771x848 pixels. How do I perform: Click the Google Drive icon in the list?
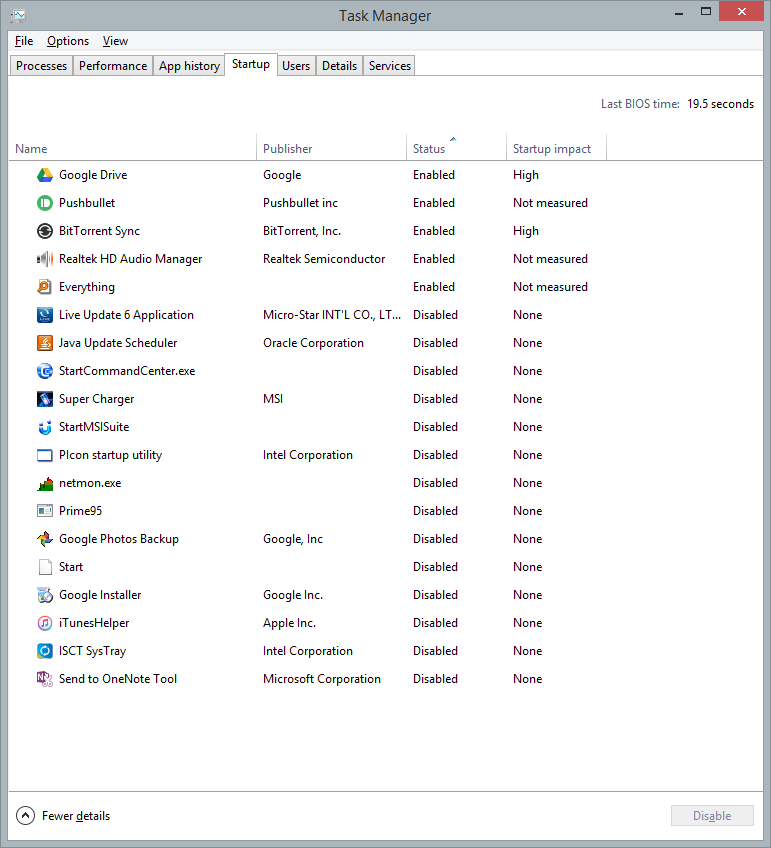(x=44, y=175)
